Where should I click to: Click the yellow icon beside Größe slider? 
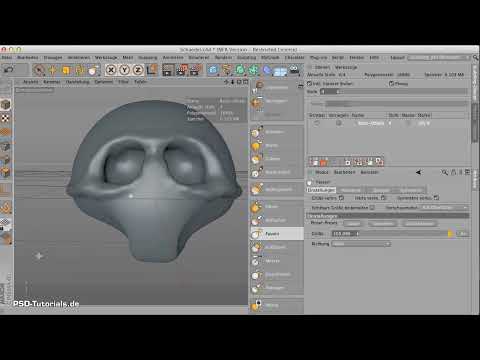pos(451,234)
